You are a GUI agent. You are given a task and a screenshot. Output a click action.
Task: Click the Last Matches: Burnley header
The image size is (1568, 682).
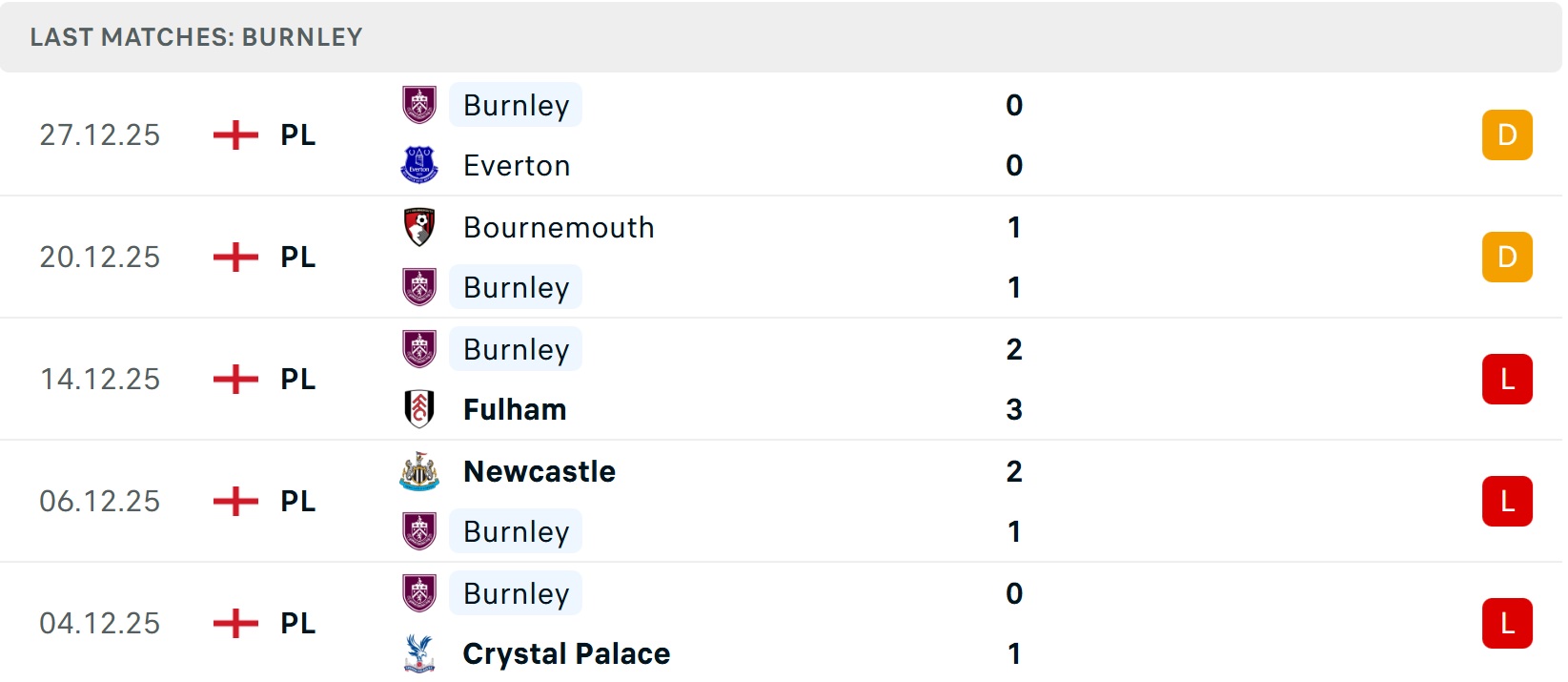pos(196,37)
